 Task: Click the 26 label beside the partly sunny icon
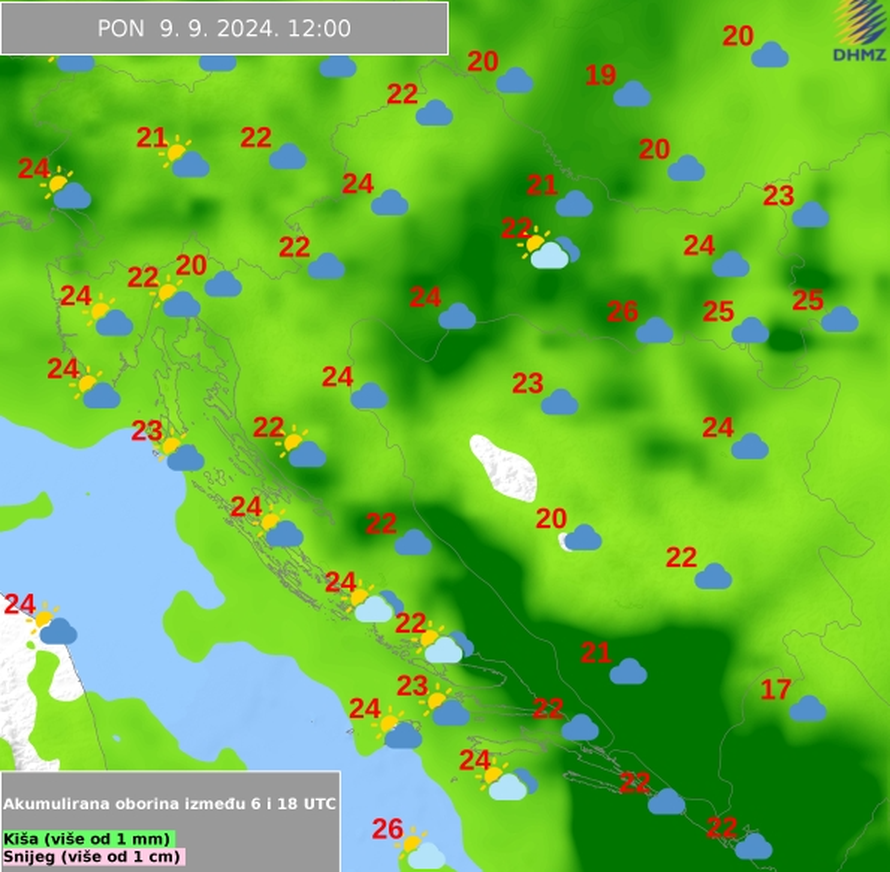[387, 829]
